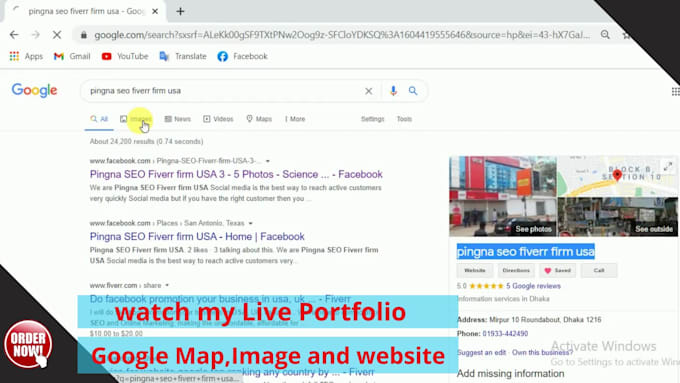Open search Tools
This screenshot has height=383, width=680.
coord(404,119)
